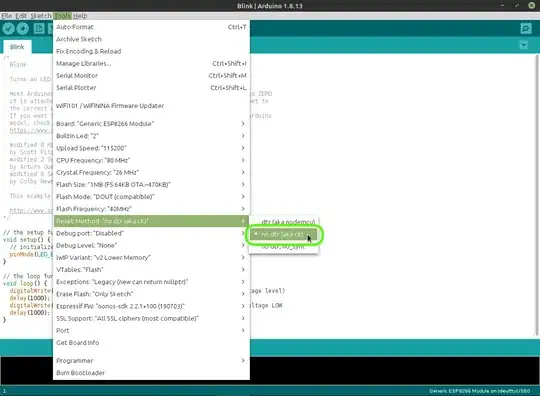The height and width of the screenshot is (396, 540).
Task: Open the tab options dropdown arrow
Action: point(523,45)
